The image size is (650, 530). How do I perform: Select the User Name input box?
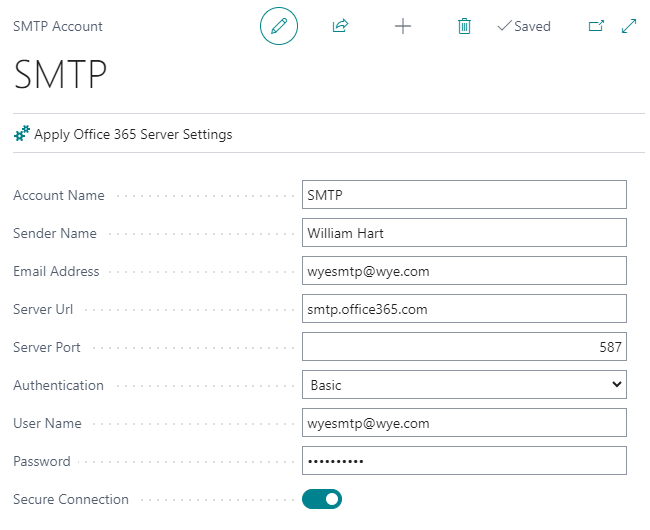[x=464, y=423]
